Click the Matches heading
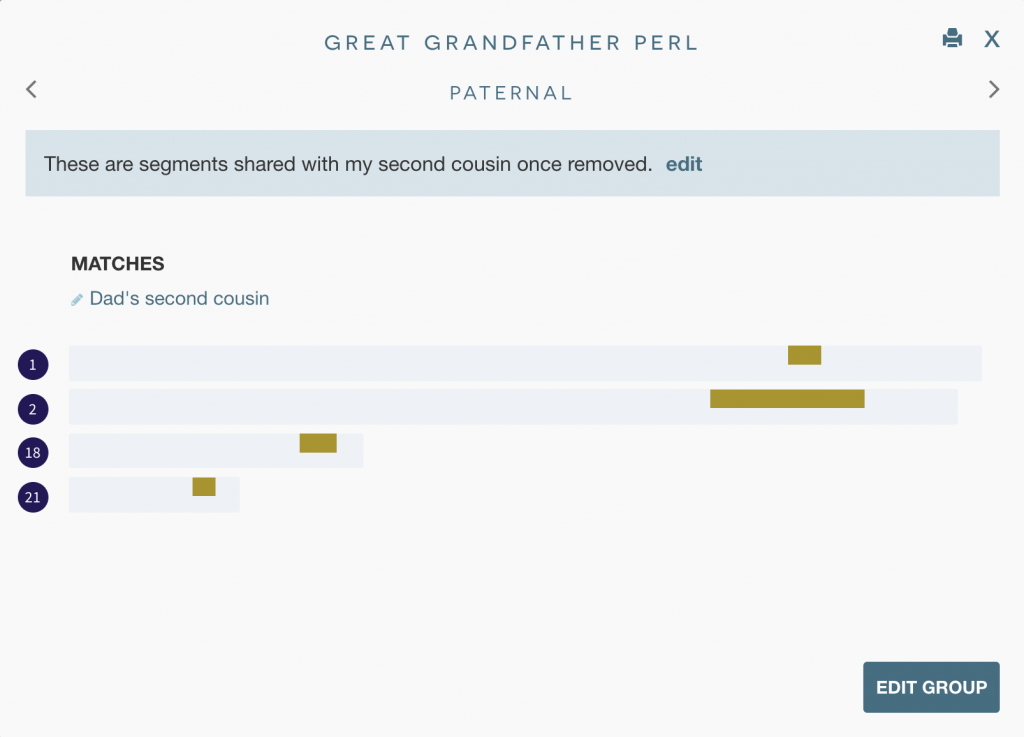1024x737 pixels. (x=118, y=264)
